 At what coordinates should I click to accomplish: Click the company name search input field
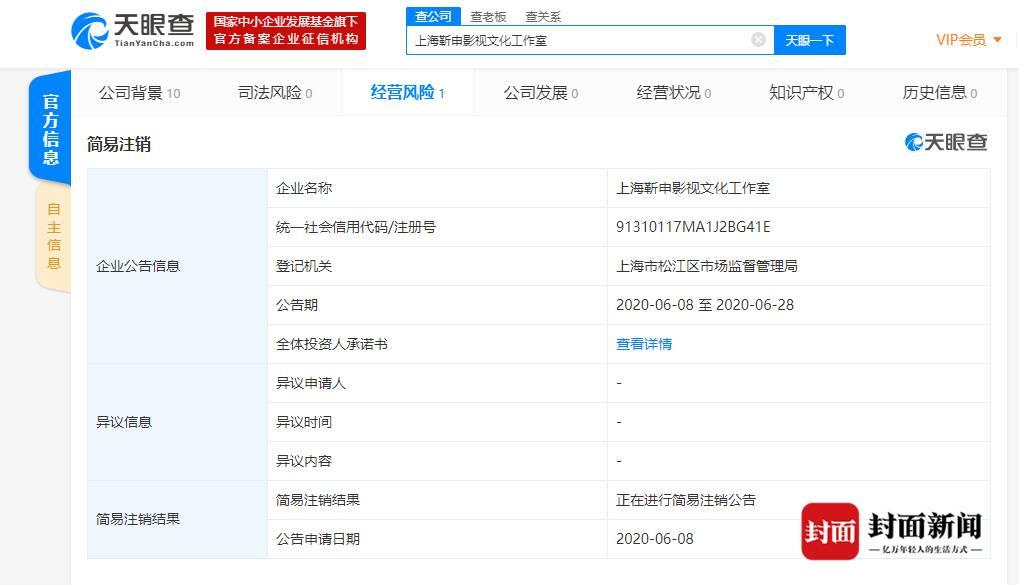click(578, 41)
